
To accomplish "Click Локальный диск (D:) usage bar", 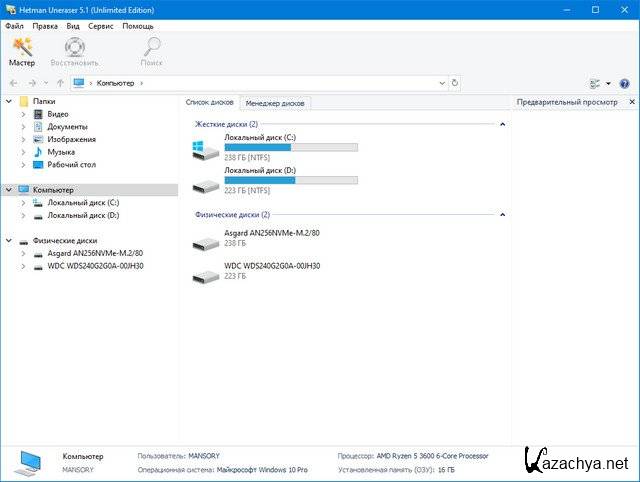I will [291, 180].
